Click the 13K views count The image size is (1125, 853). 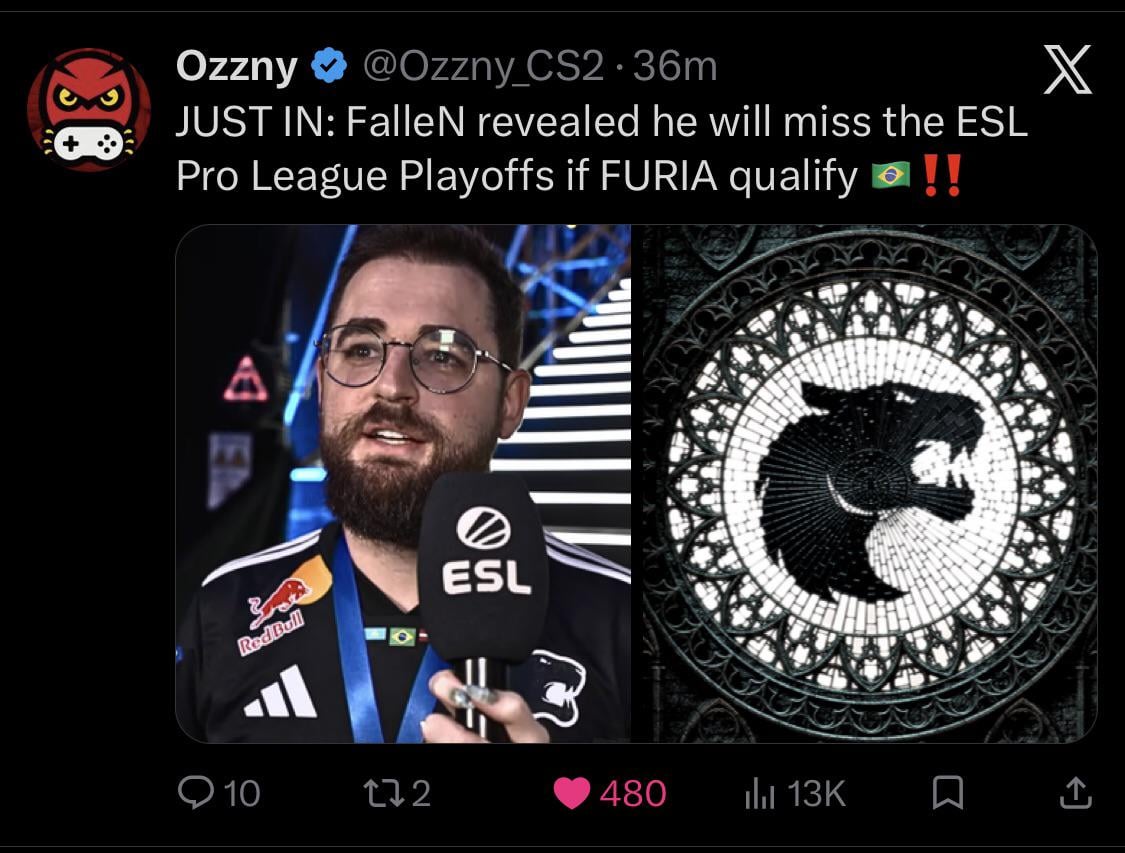816,794
